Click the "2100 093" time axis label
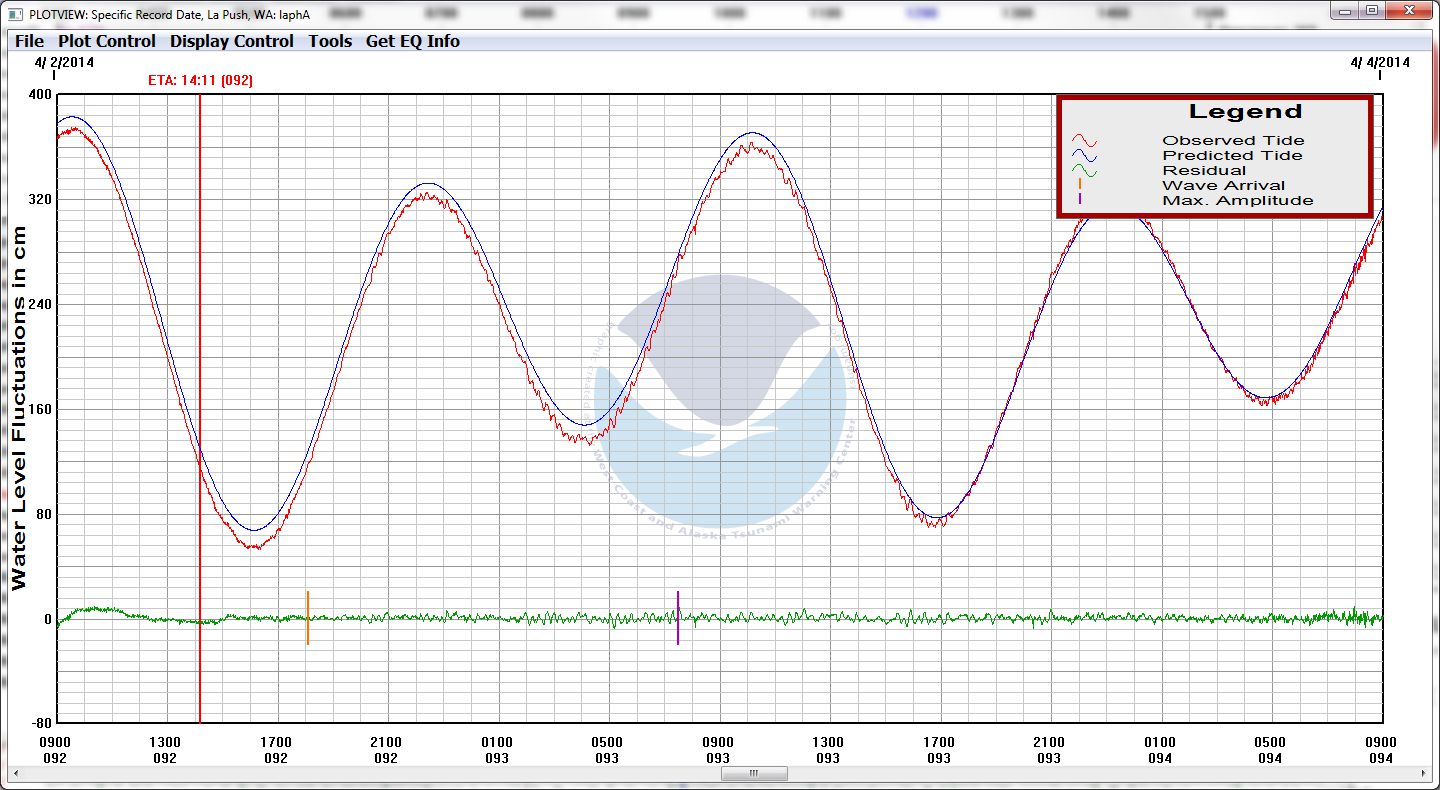The height and width of the screenshot is (790, 1440). click(x=1049, y=750)
